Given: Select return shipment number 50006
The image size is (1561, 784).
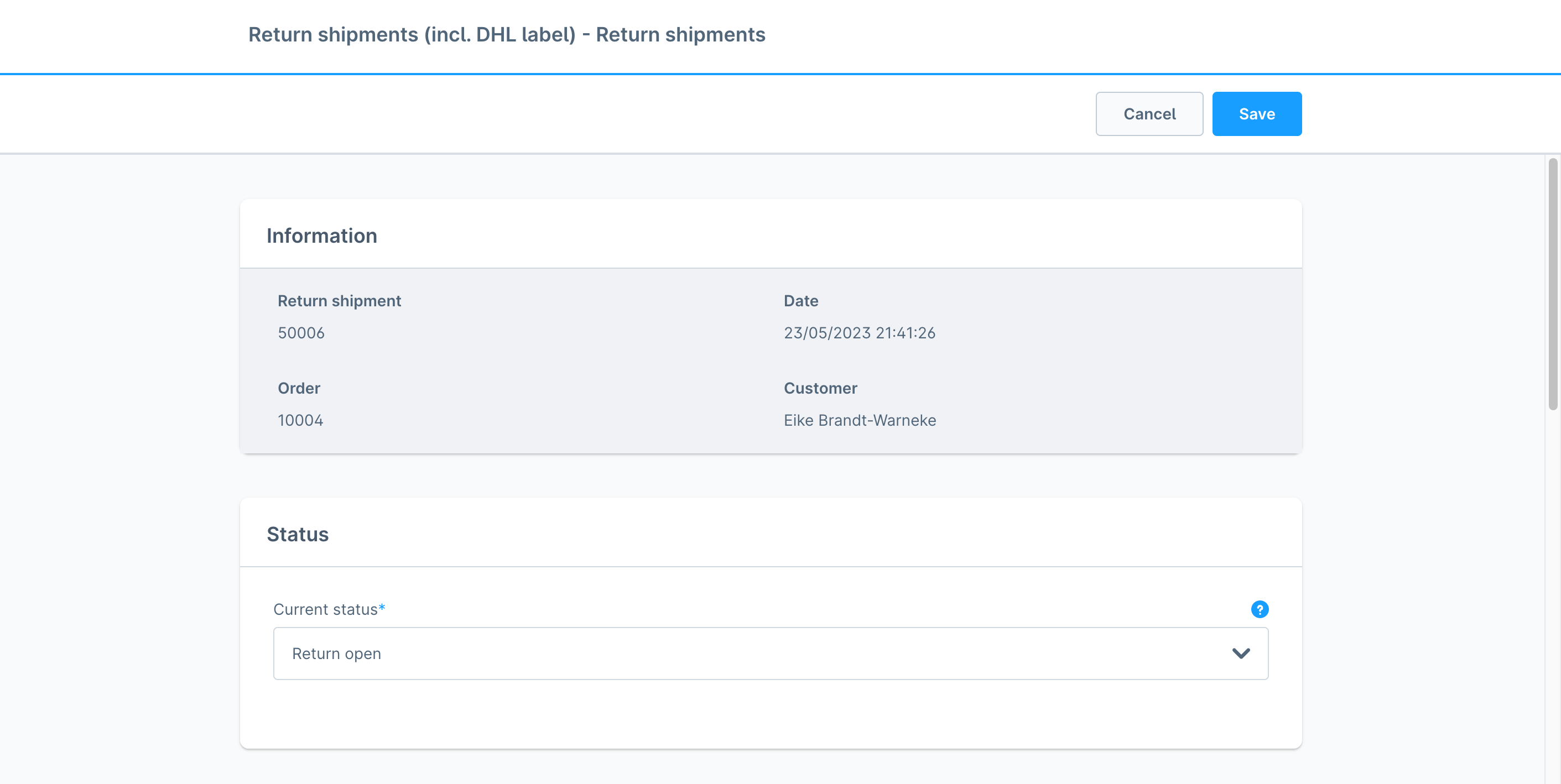Looking at the screenshot, I should 300,333.
